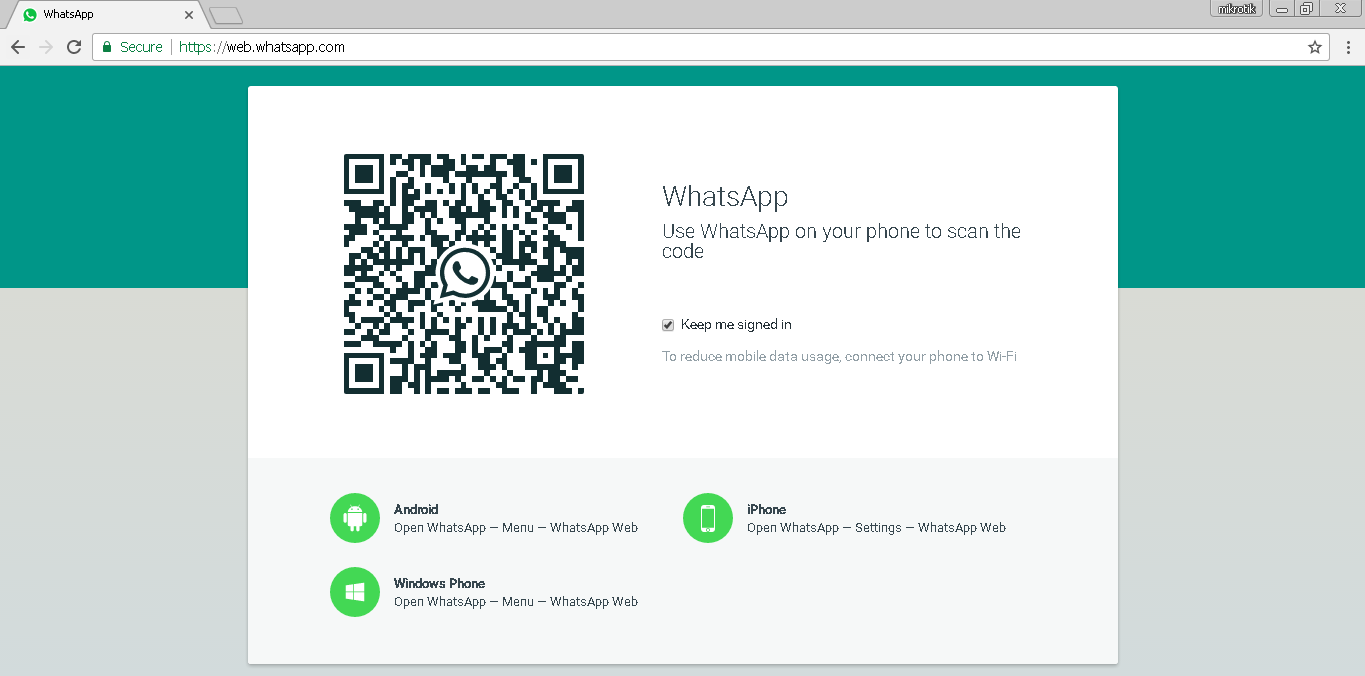Click the Android robot icon

pyautogui.click(x=355, y=518)
